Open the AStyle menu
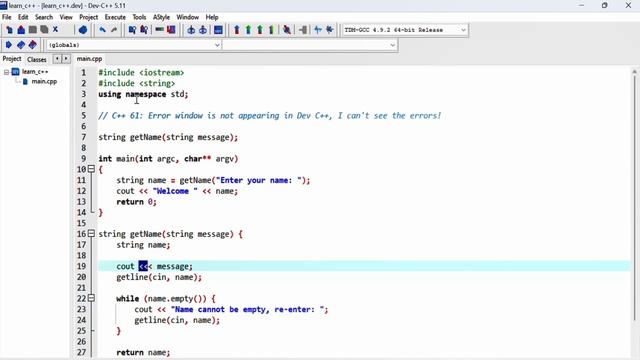Image resolution: width=640 pixels, height=360 pixels. [x=161, y=17]
